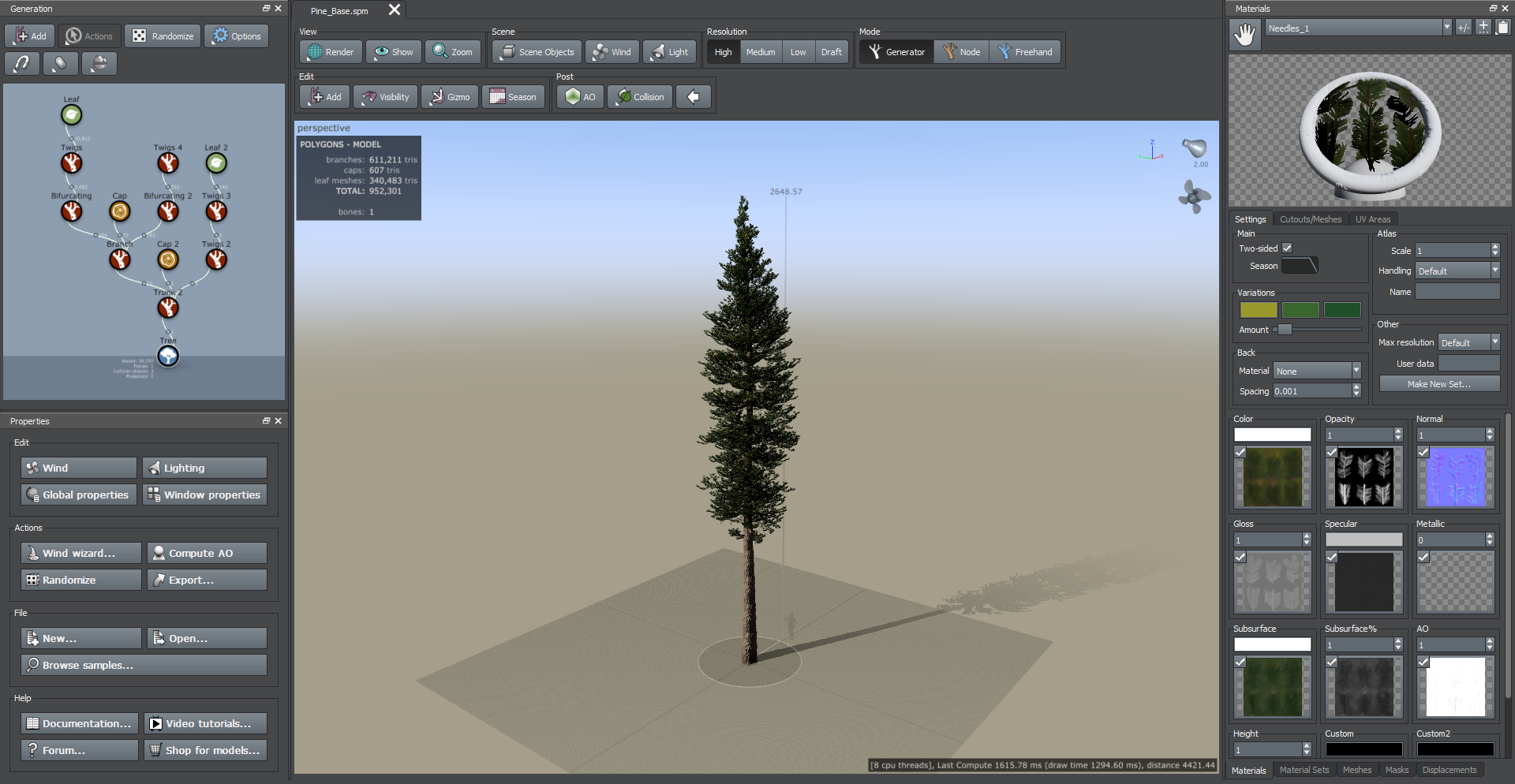Click the Compute AO button
The width and height of the screenshot is (1515, 784).
click(x=207, y=553)
